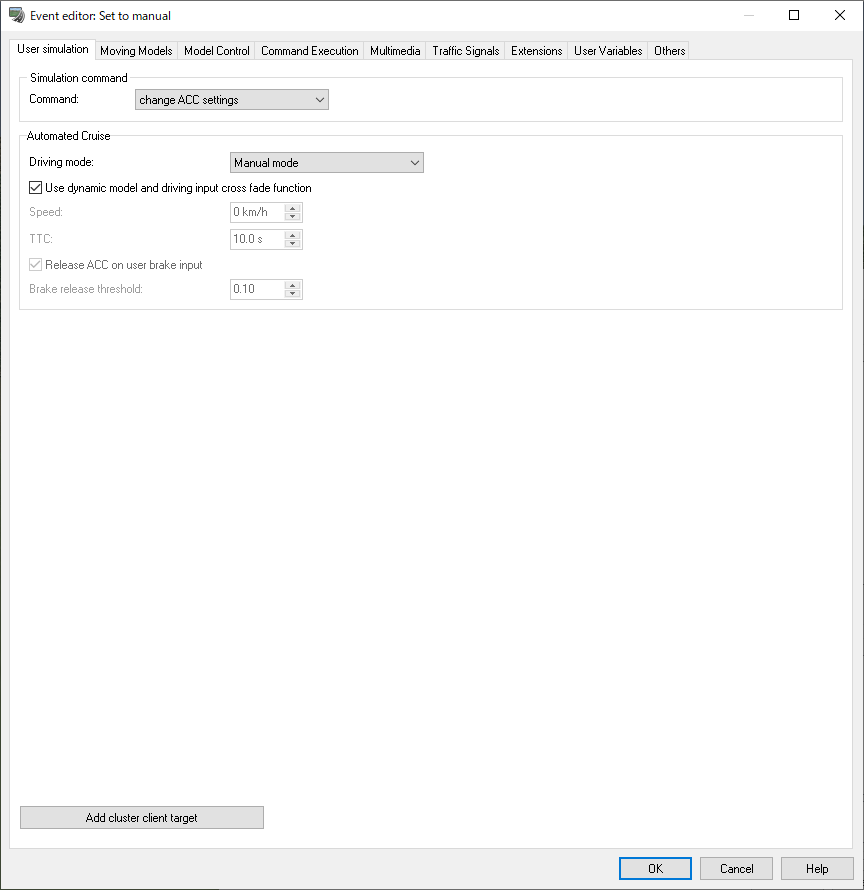Click the 'Command:' label
Screen dimensions: 864x890
tap(54, 99)
